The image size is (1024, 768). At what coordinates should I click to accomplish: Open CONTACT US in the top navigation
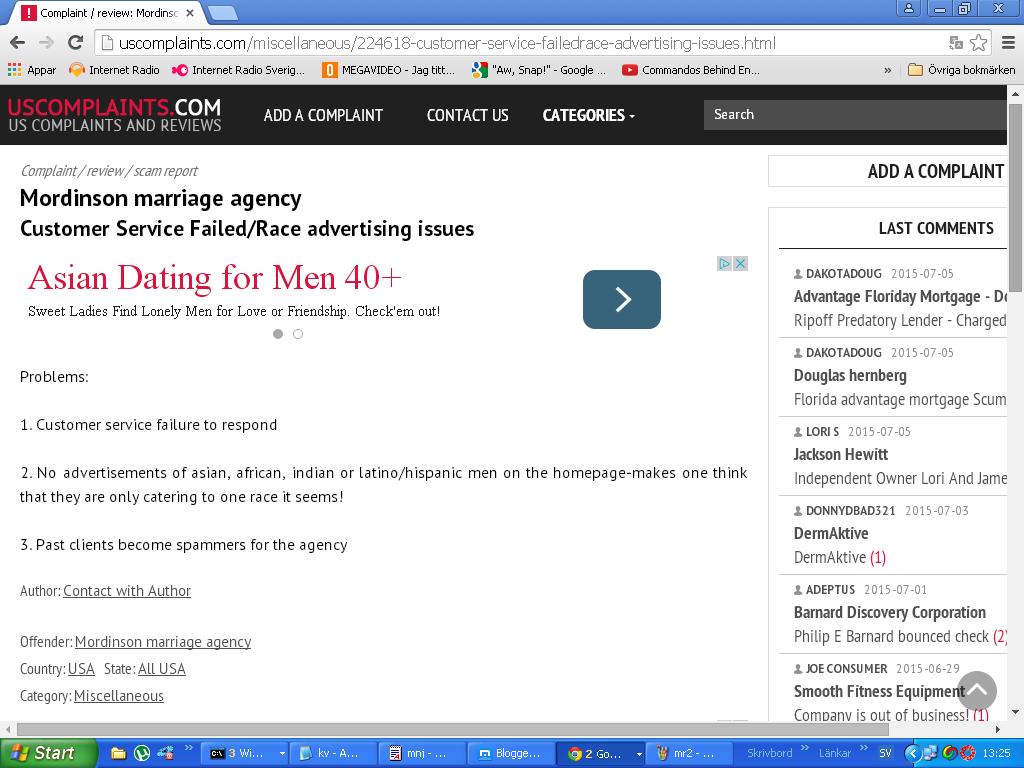point(467,115)
